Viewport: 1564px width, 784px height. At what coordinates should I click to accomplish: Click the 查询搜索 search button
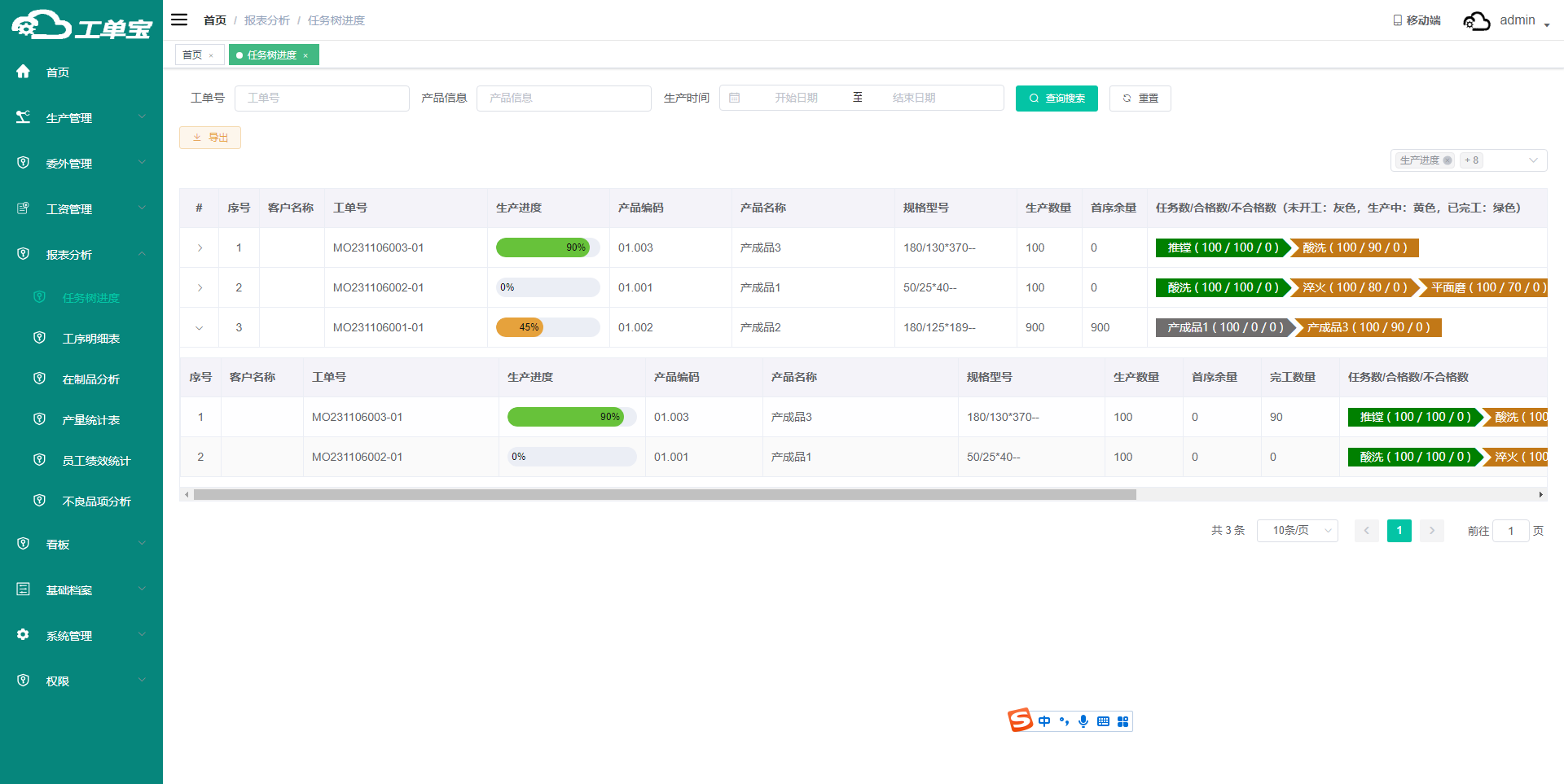[1057, 99]
